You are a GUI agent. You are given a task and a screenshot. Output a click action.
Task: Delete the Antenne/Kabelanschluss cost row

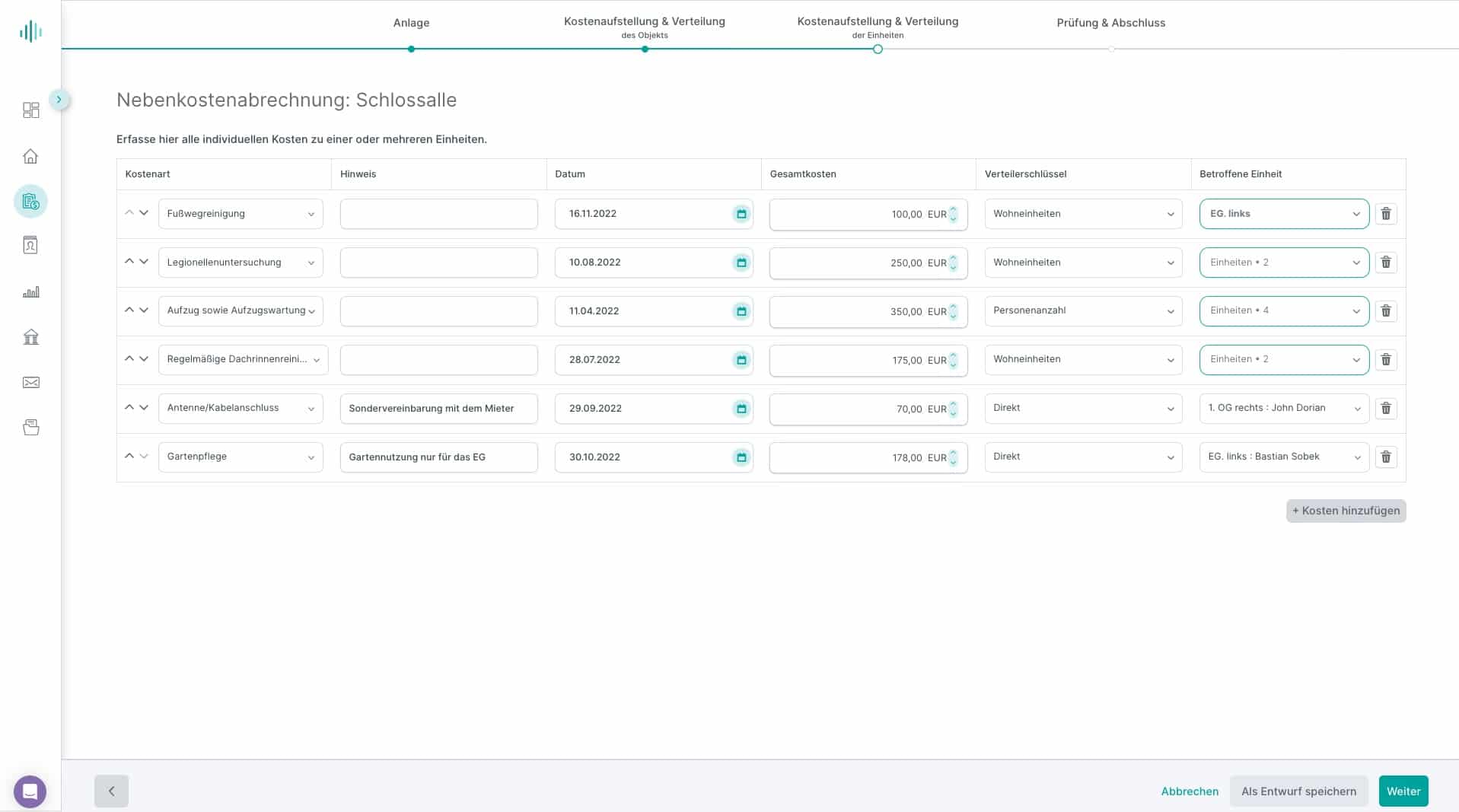pyautogui.click(x=1386, y=409)
